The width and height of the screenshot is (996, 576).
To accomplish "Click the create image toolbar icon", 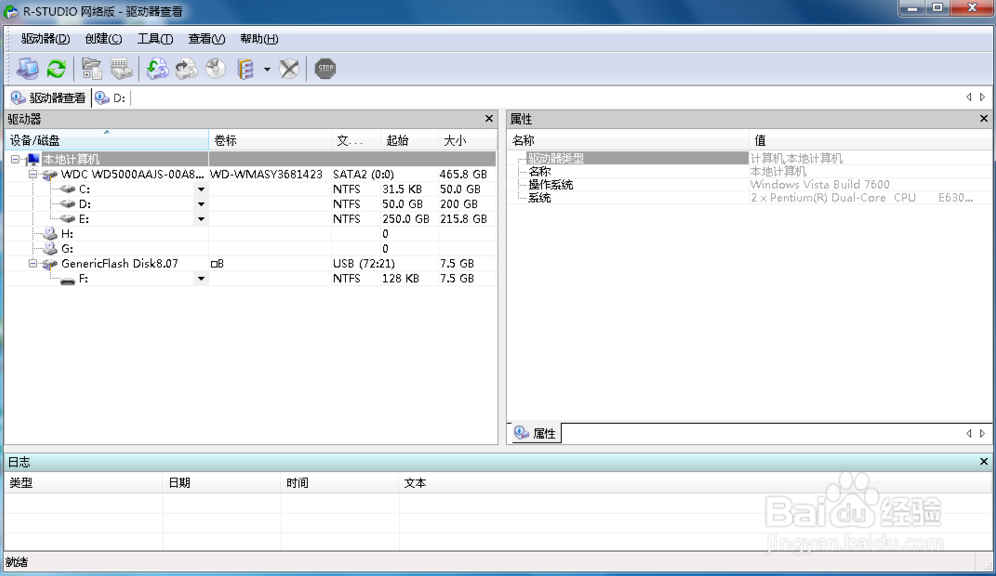I will pyautogui.click(x=186, y=69).
